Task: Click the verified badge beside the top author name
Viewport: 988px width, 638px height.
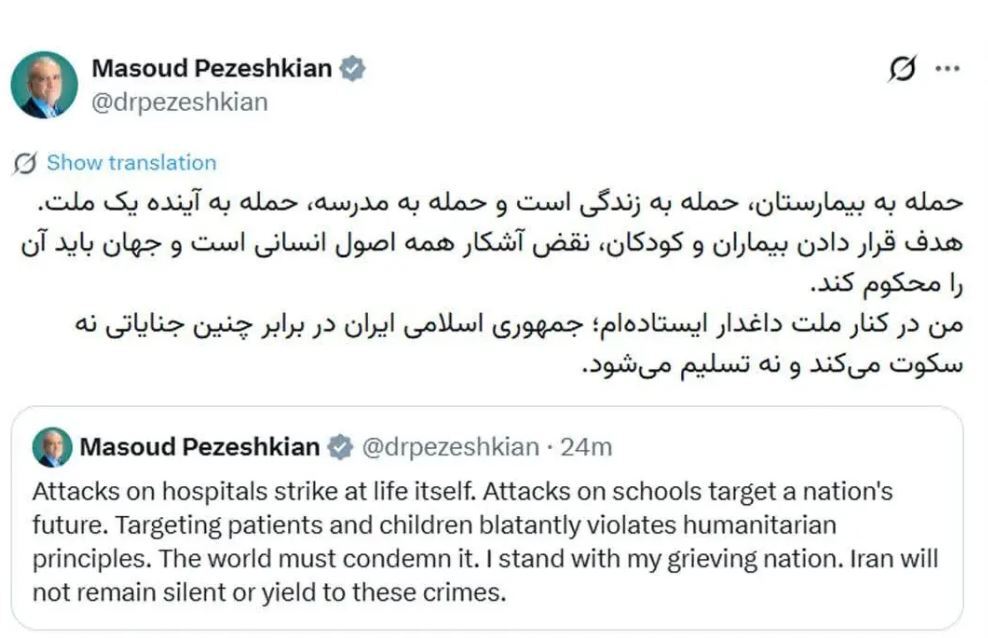Action: tap(352, 69)
